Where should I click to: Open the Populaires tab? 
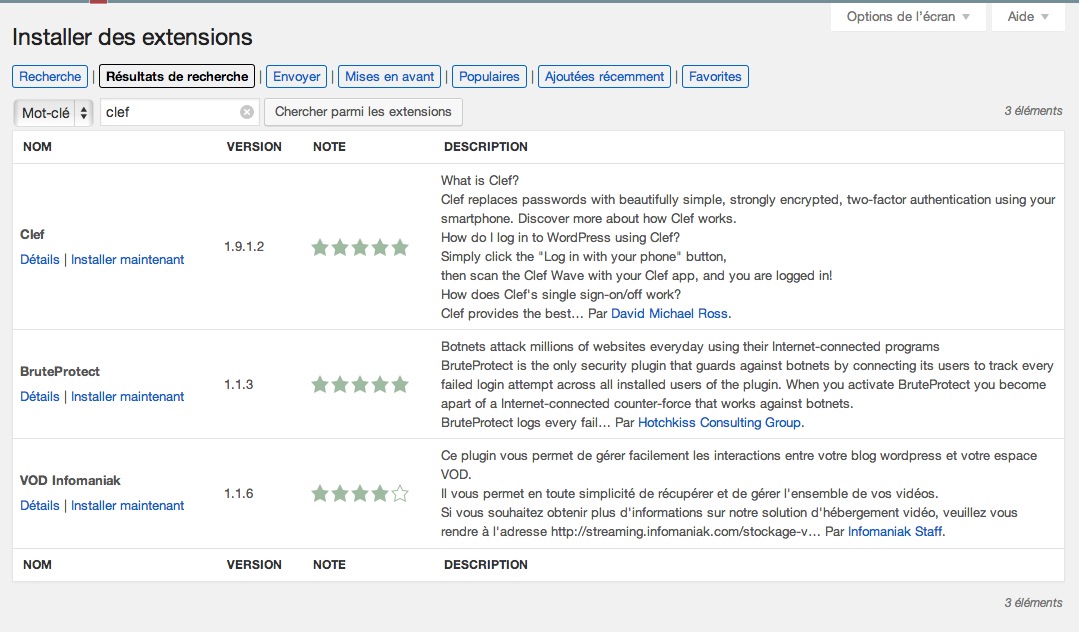(489, 77)
